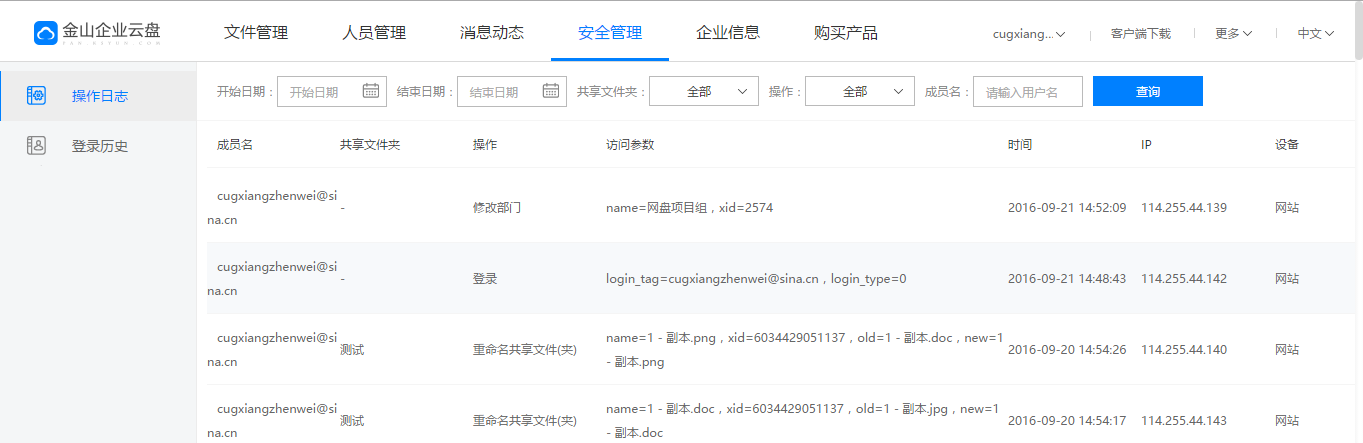The image size is (1363, 443).
Task: Switch to the 文件管理 tab
Action: [x=256, y=33]
